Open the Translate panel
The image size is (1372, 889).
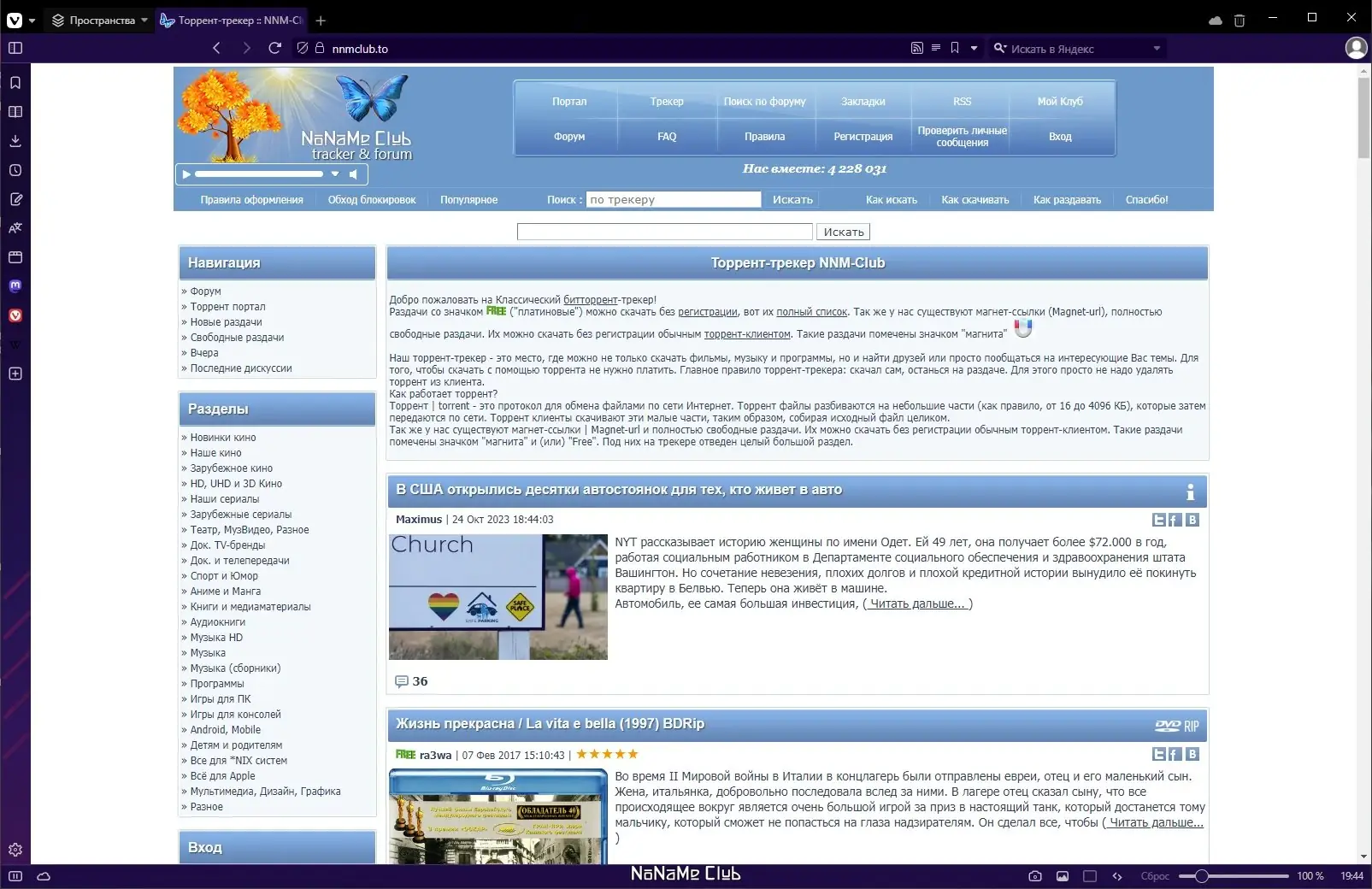point(15,228)
